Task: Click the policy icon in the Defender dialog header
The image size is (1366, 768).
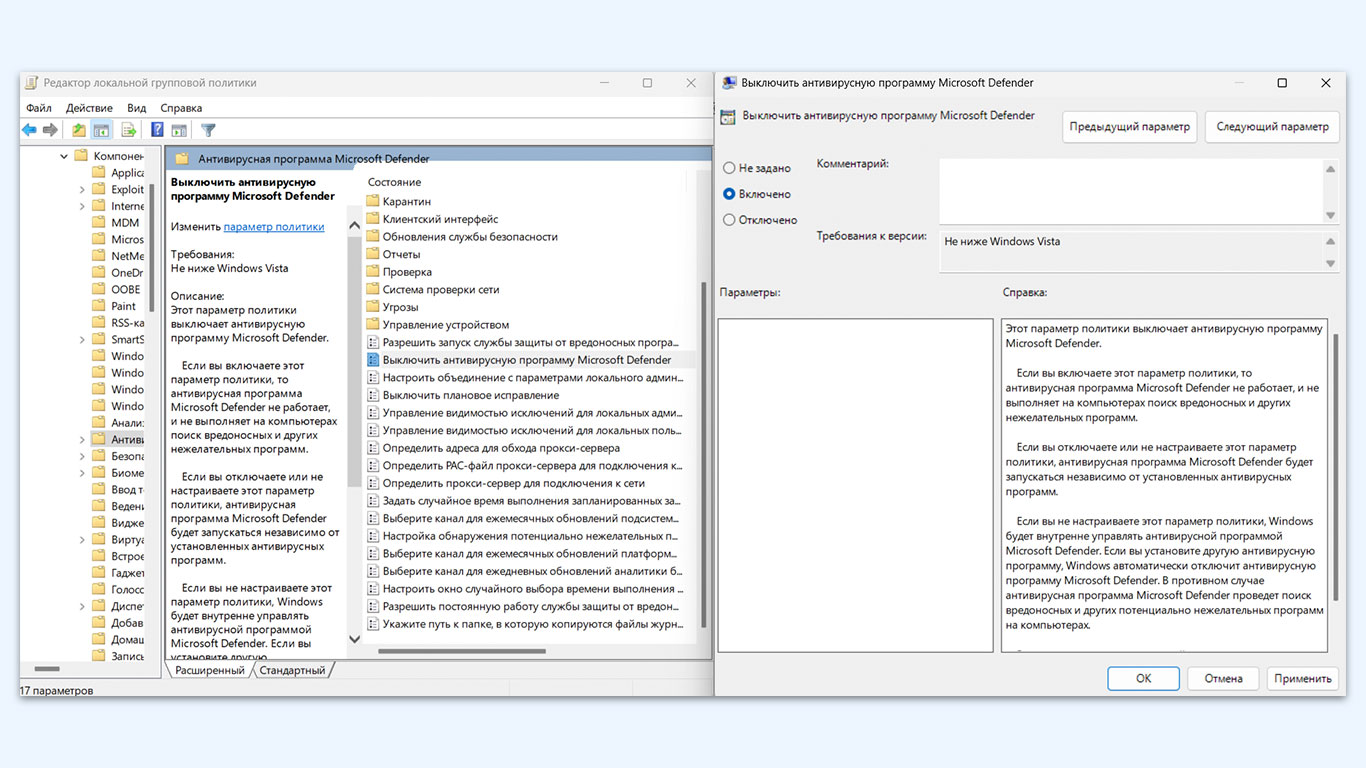Action: pyautogui.click(x=728, y=116)
